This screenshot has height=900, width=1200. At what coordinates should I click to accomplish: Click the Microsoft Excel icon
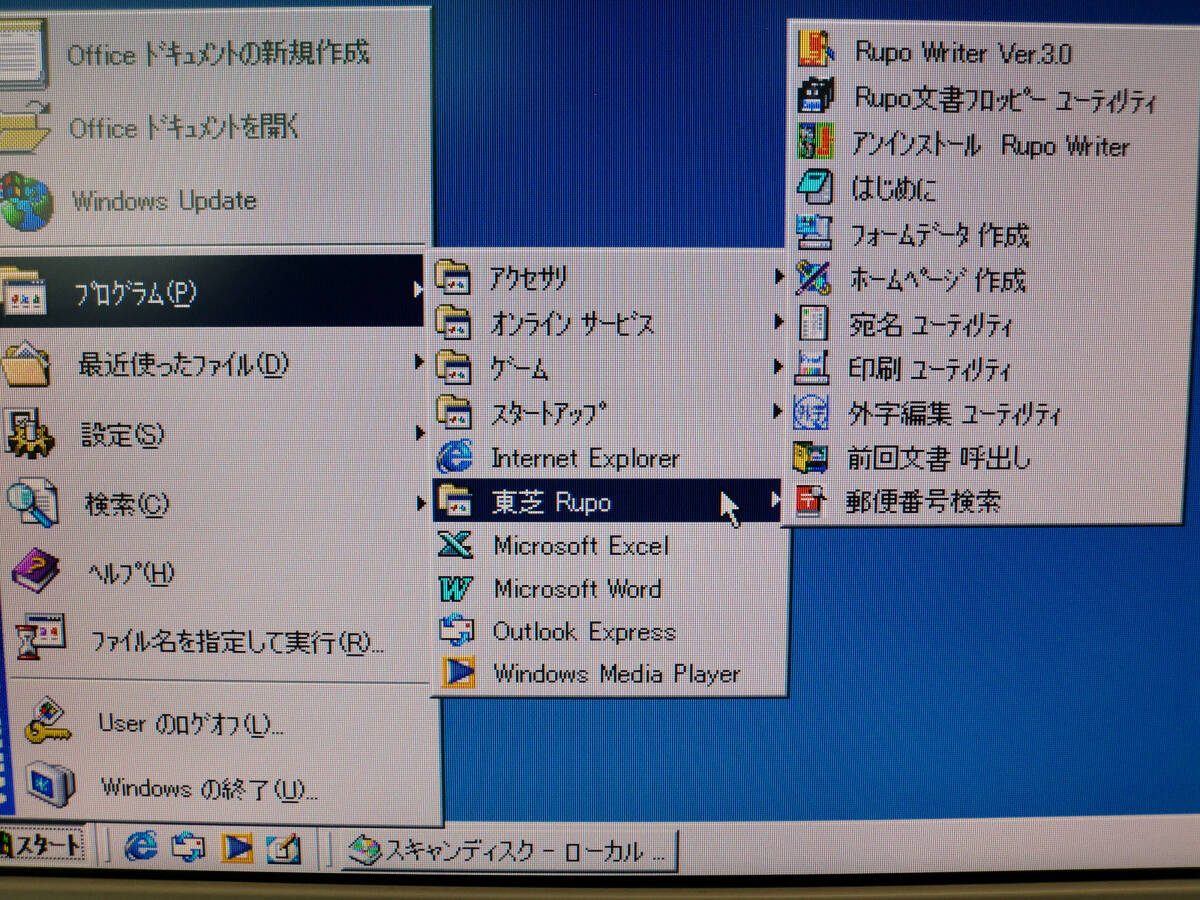(x=456, y=545)
